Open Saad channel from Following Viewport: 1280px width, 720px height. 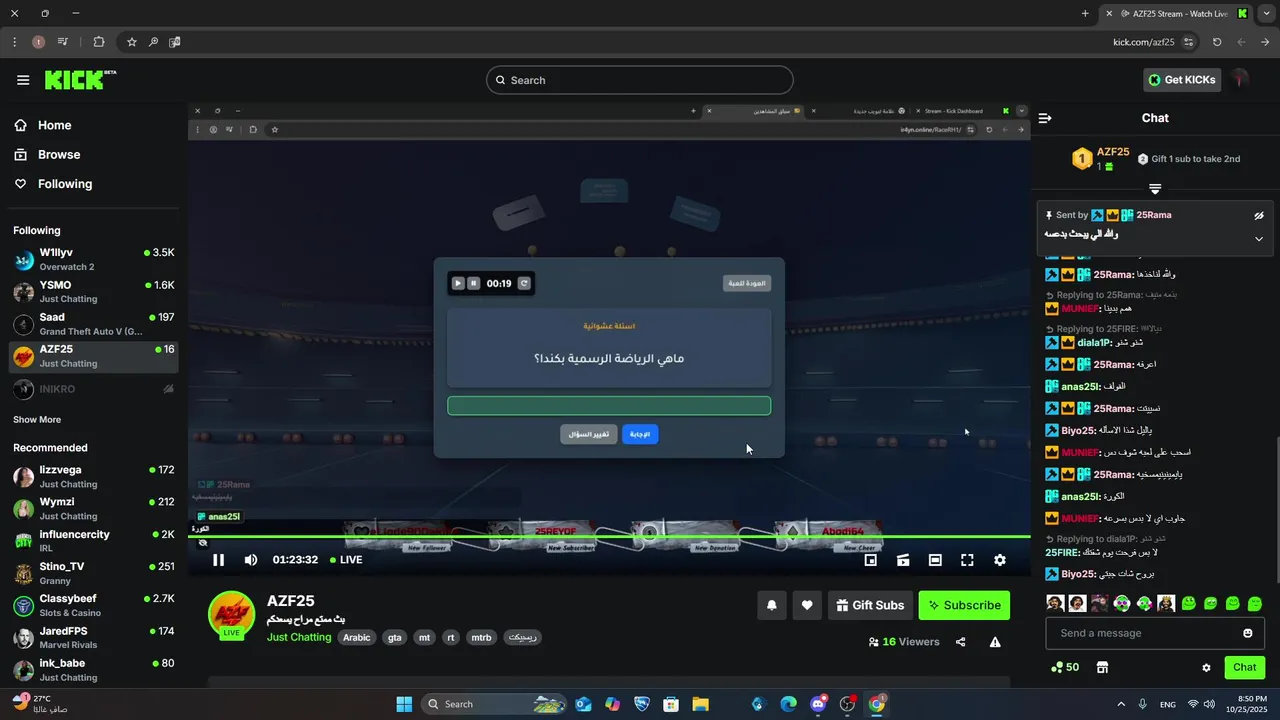[x=94, y=324]
